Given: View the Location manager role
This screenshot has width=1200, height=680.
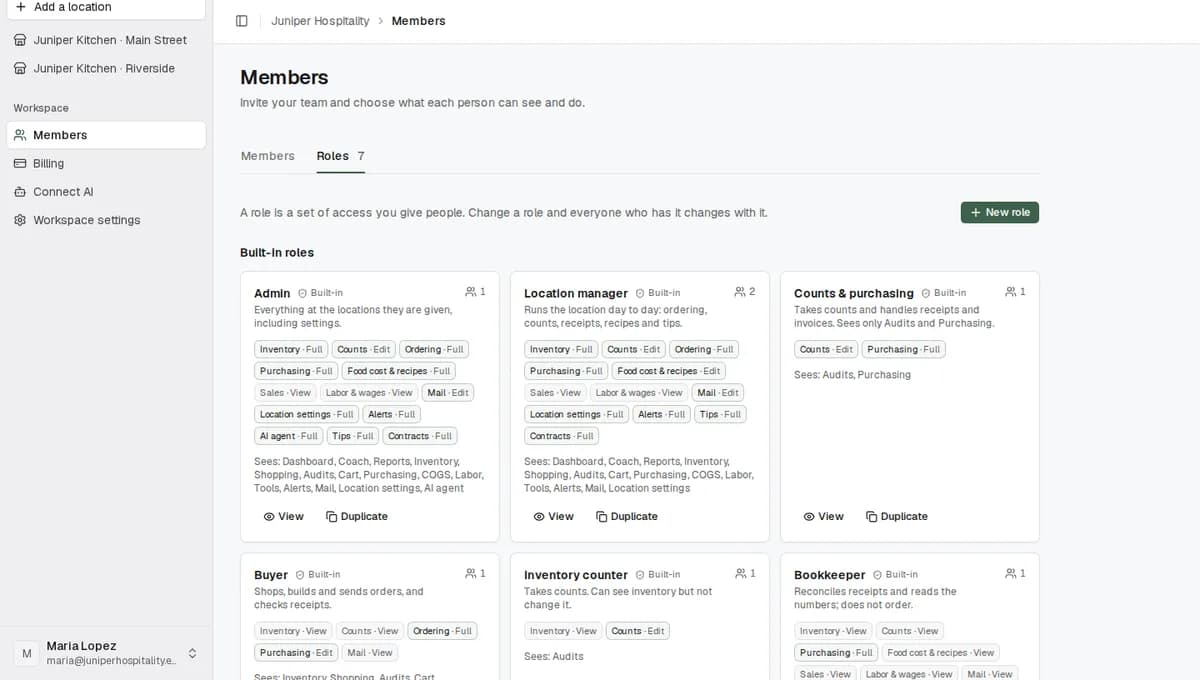Looking at the screenshot, I should [554, 516].
